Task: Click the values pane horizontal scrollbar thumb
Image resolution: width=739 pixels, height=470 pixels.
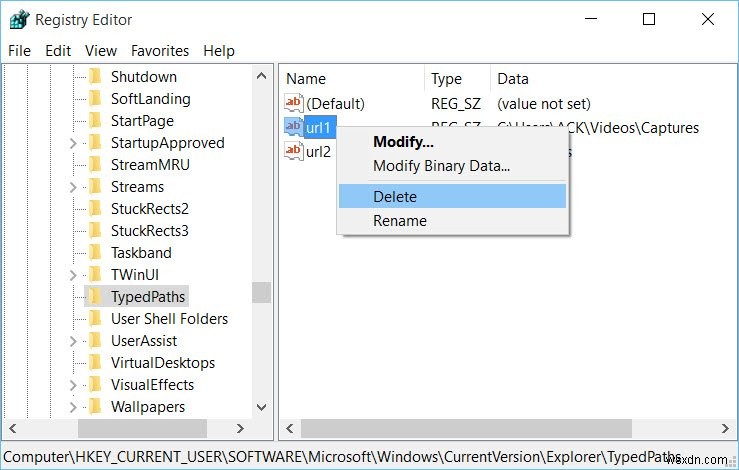Action: (x=467, y=429)
